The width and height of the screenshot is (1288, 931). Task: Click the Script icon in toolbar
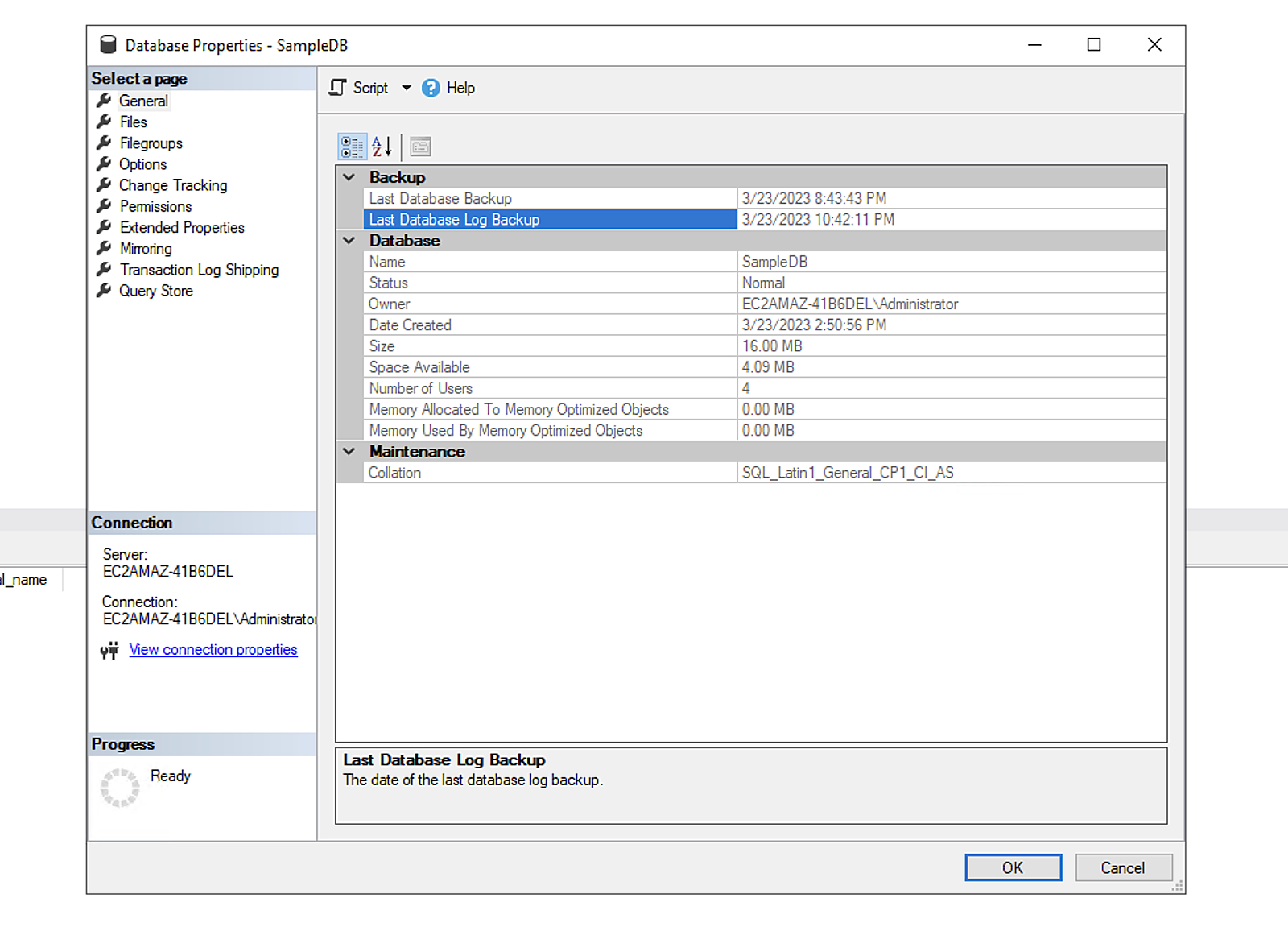[x=338, y=88]
